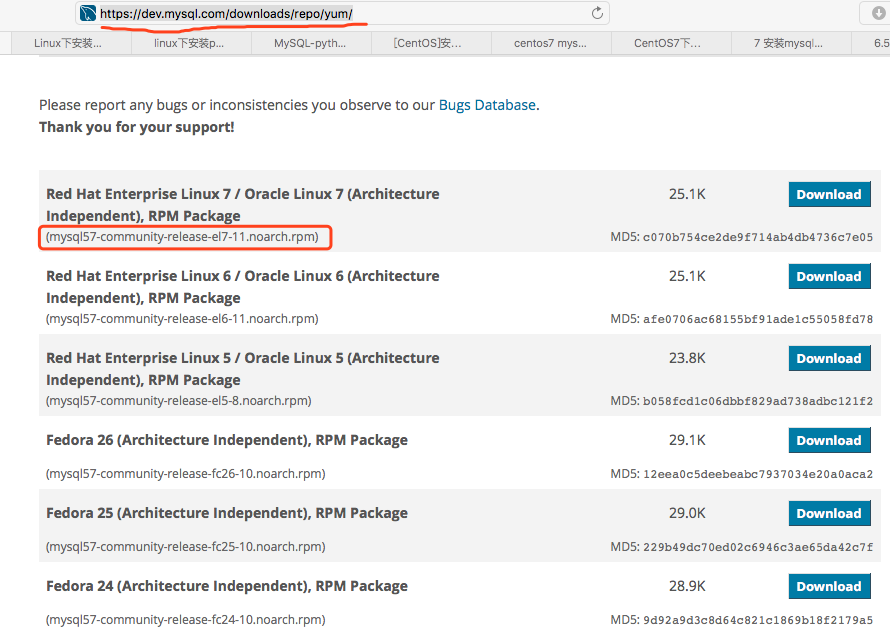Viewport: 890px width, 640px height.
Task: Switch to the 'CentOS7下...' tab
Action: coord(668,43)
